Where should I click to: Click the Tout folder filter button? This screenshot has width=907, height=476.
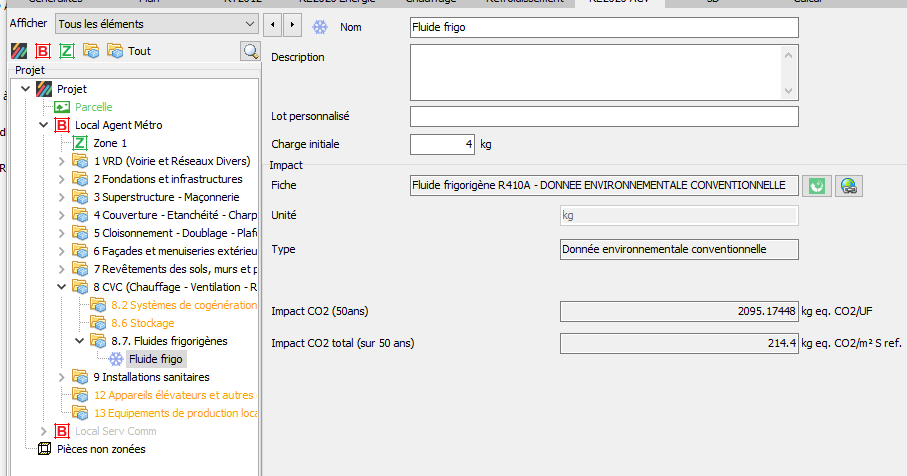click(130, 50)
